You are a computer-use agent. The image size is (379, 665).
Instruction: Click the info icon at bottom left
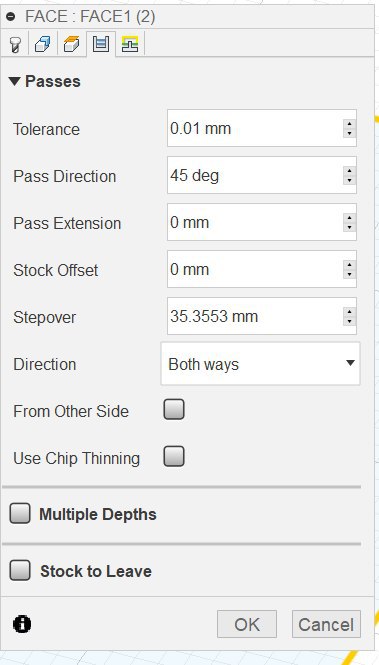tap(22, 624)
